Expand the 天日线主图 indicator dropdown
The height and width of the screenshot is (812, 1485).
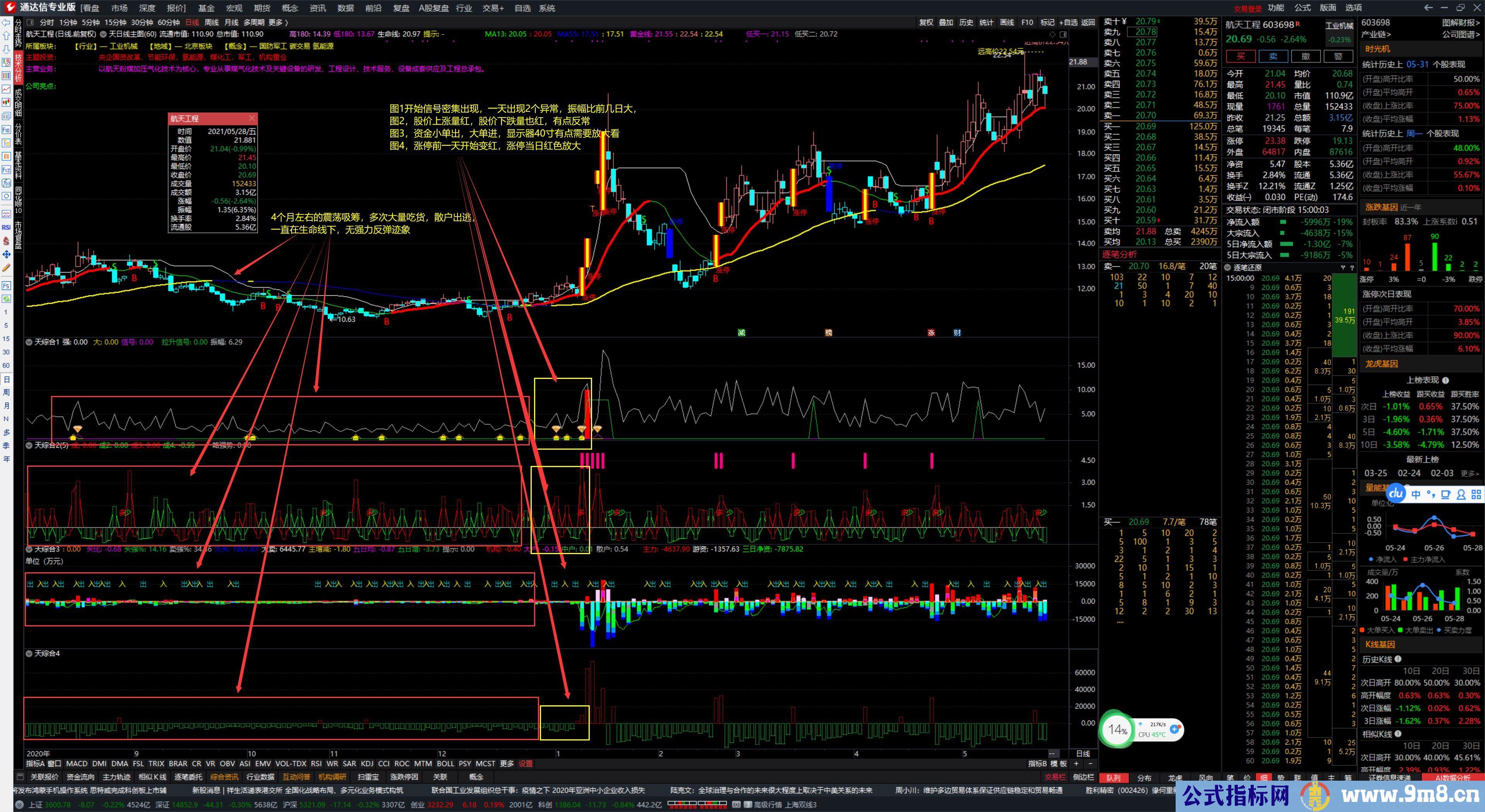pyautogui.click(x=104, y=34)
